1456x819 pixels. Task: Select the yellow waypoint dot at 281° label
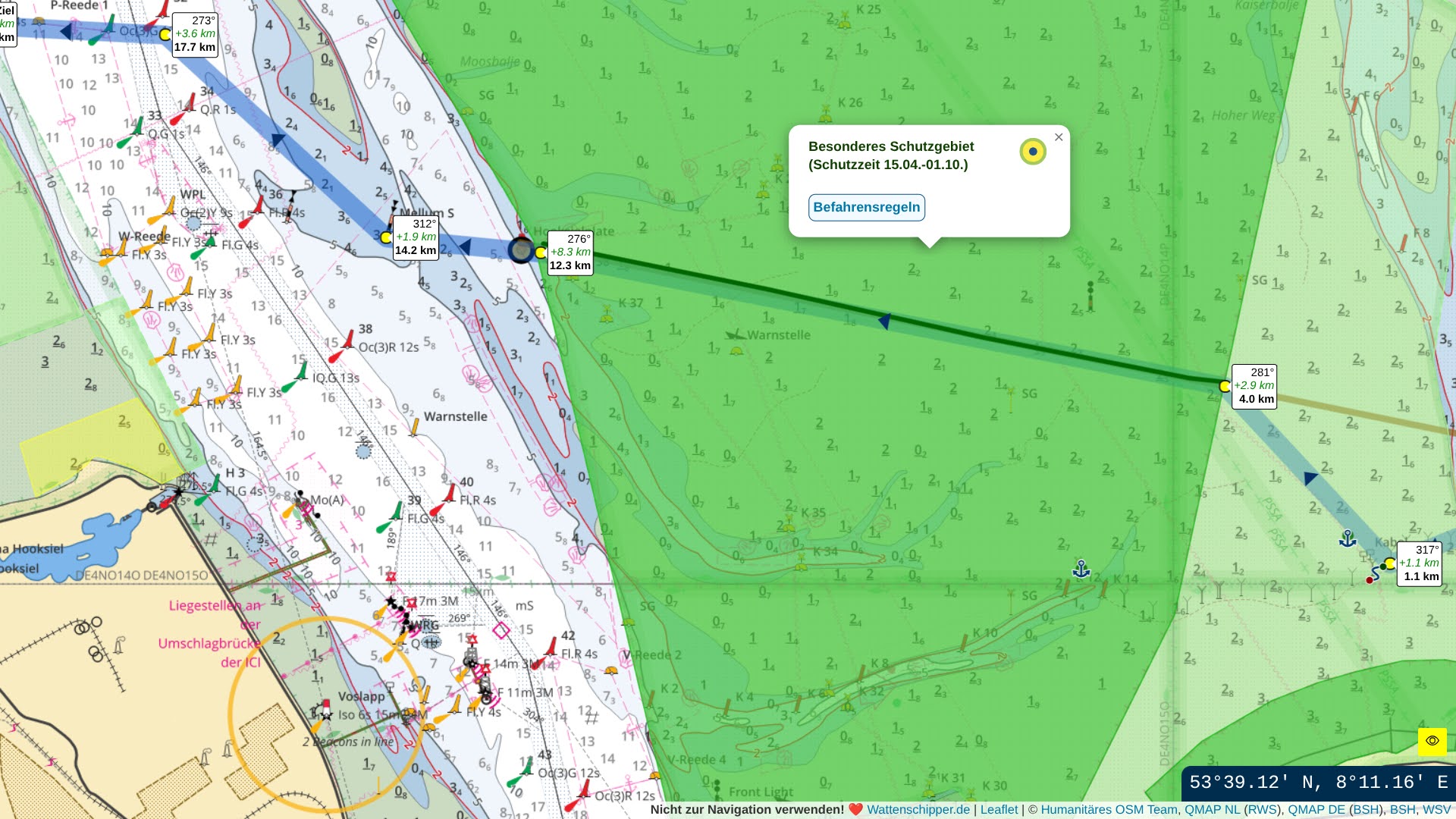[x=1224, y=387]
